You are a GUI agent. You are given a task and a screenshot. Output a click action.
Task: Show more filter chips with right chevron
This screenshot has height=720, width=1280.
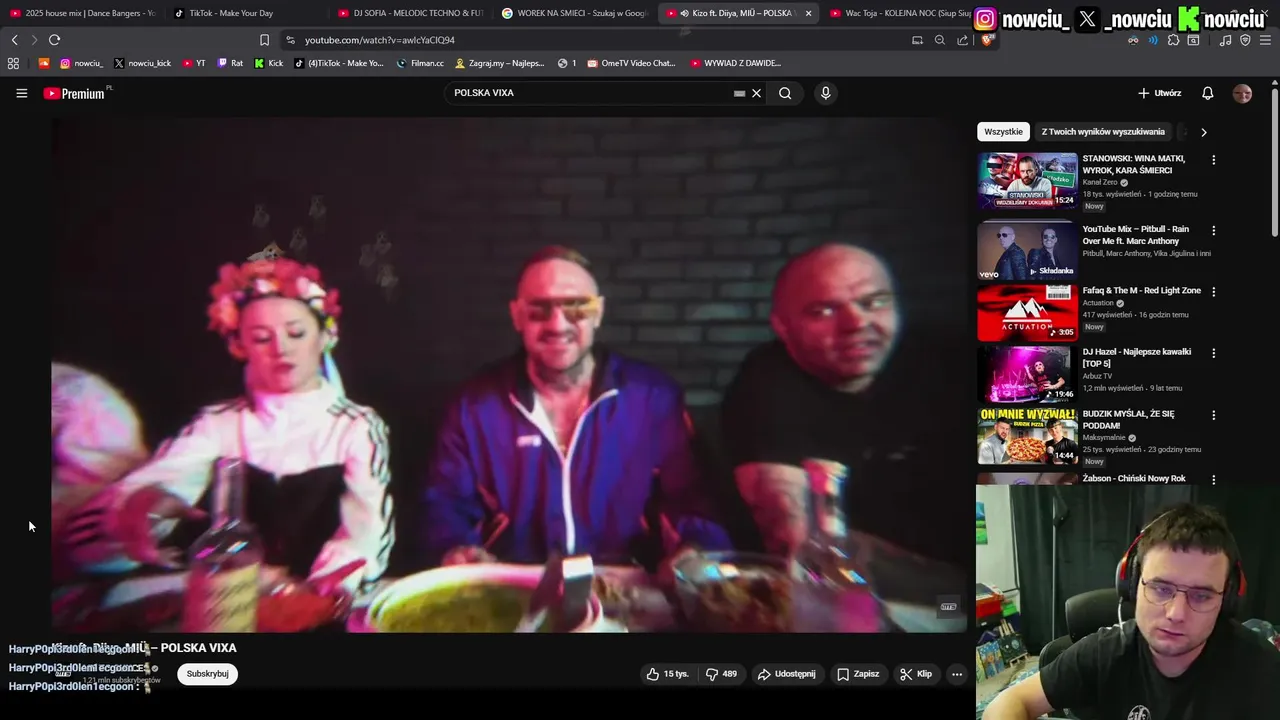click(1203, 132)
